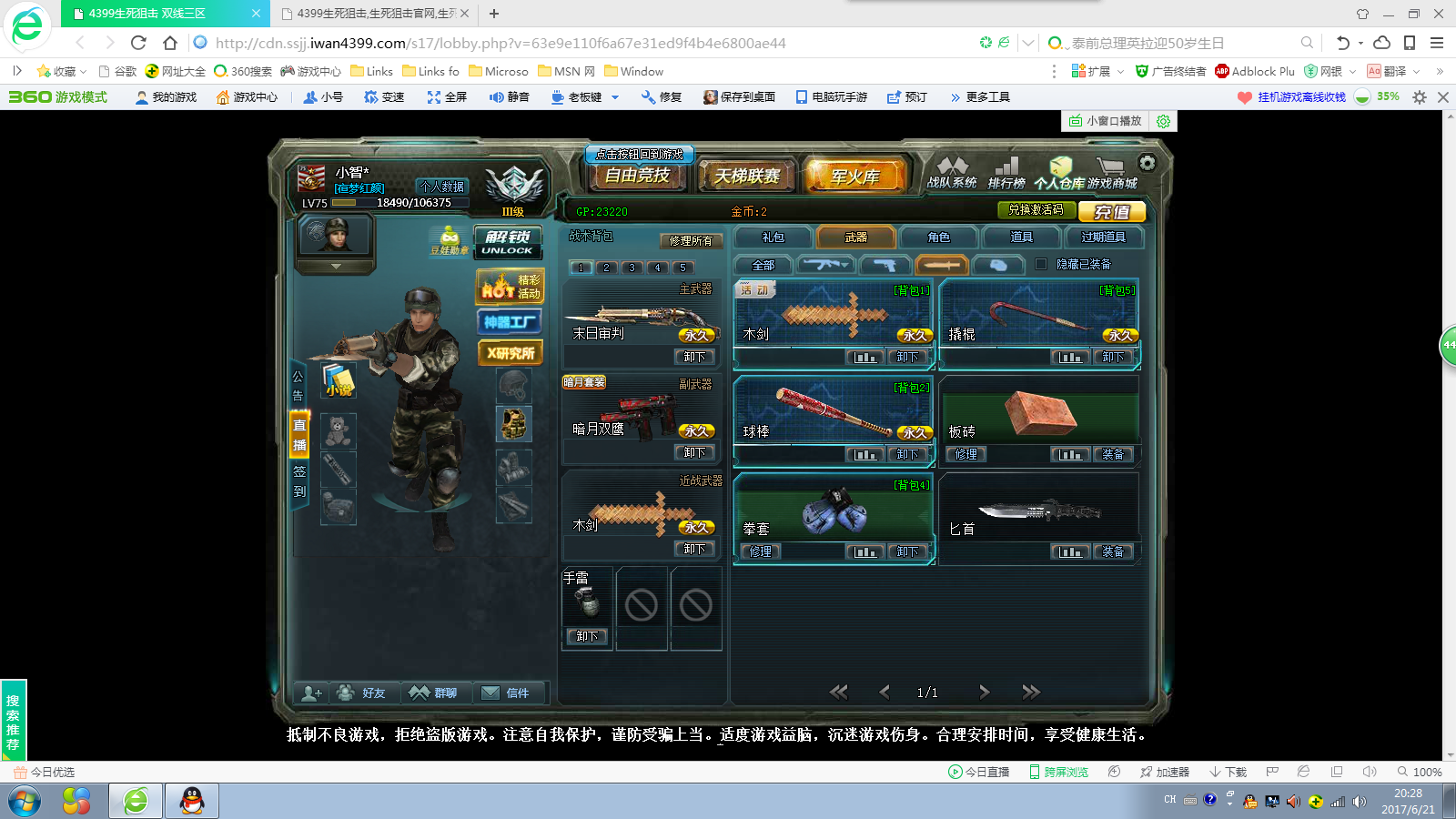Go to the next inventory page
Image resolution: width=1456 pixels, height=819 pixels.
pos(984,693)
